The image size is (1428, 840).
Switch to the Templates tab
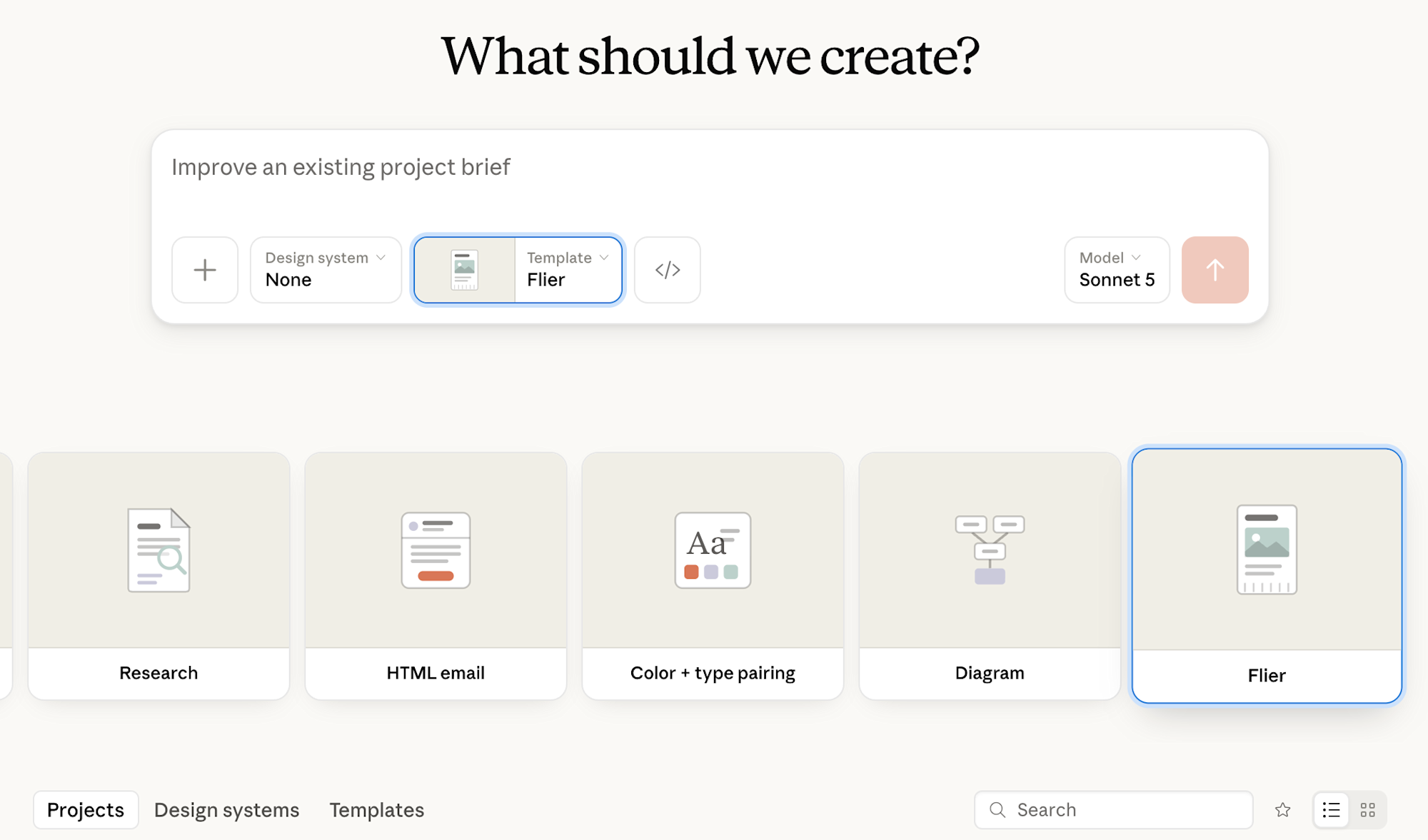point(376,809)
